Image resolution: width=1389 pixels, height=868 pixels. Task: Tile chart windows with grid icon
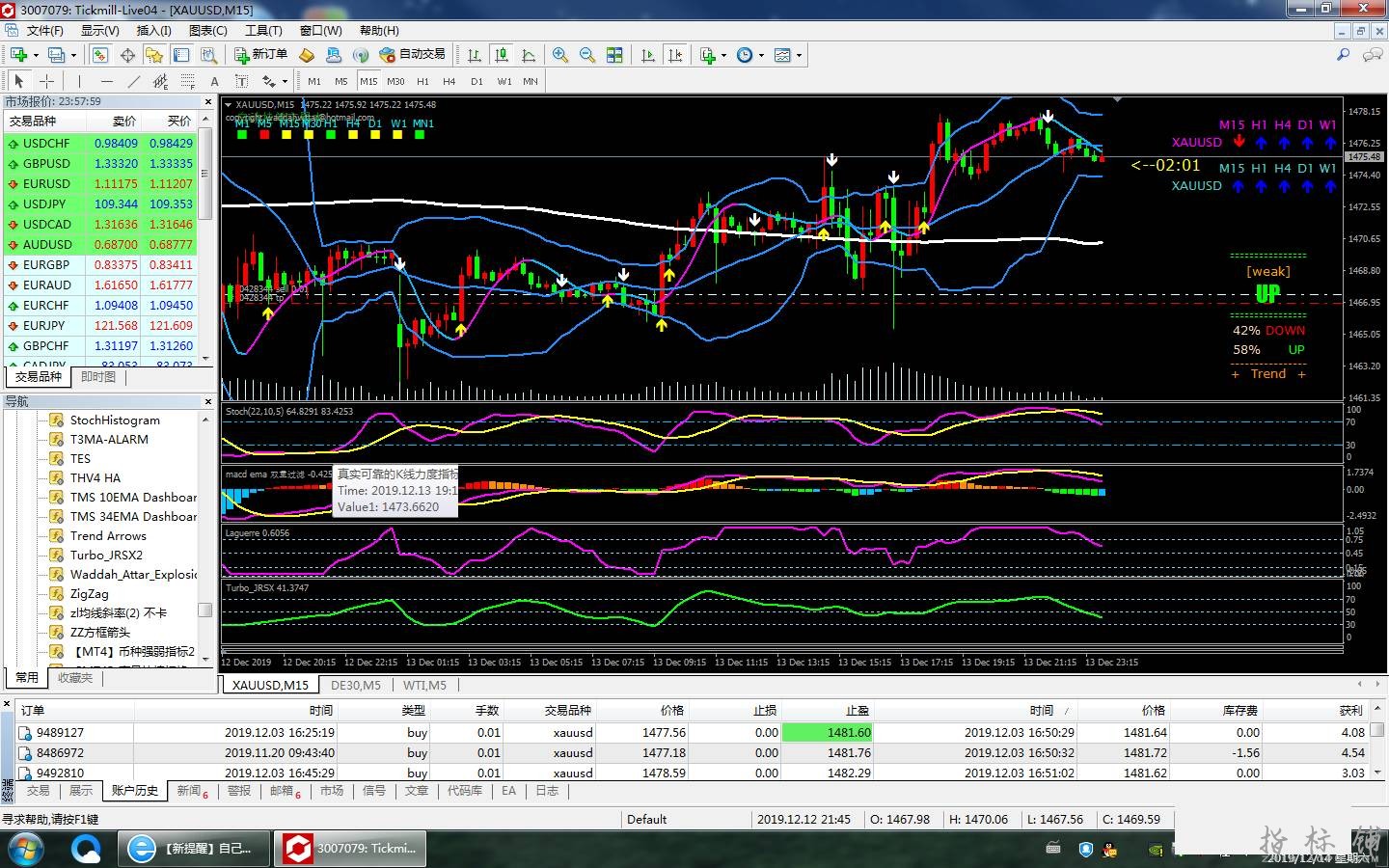point(614,55)
